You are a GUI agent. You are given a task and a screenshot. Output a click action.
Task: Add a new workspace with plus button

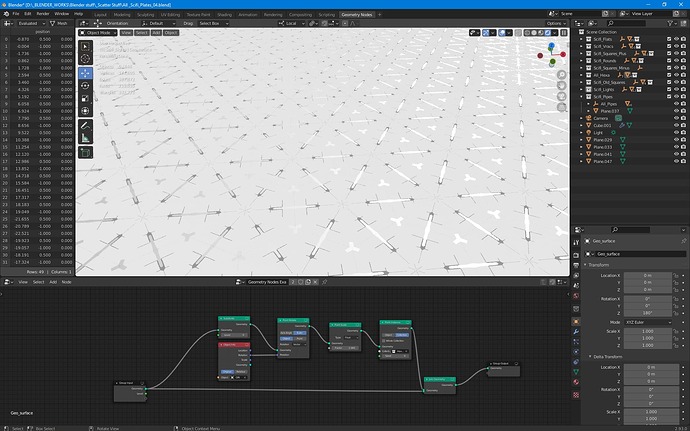click(x=379, y=15)
